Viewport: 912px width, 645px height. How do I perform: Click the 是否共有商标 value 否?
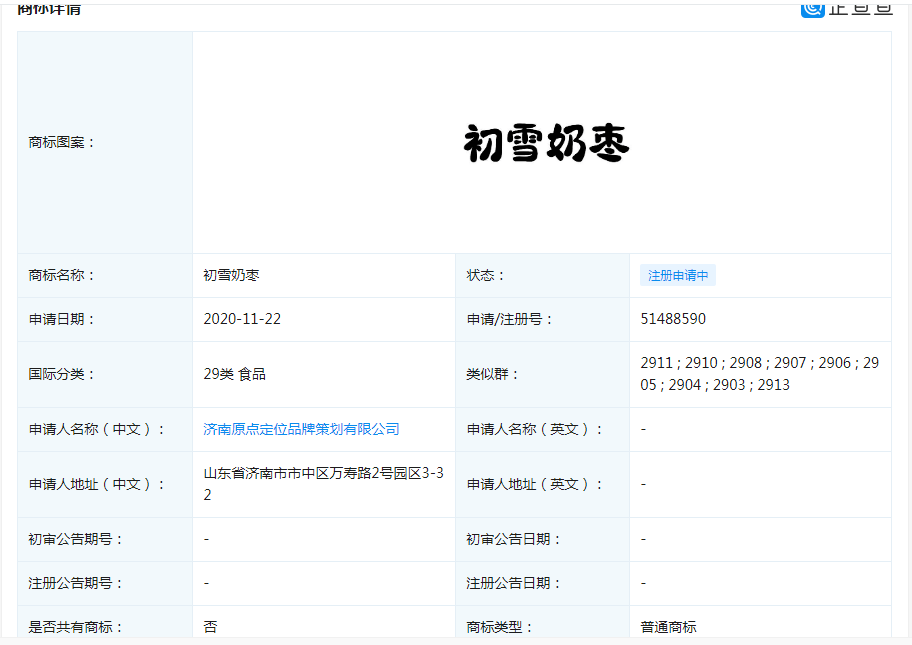(x=210, y=627)
